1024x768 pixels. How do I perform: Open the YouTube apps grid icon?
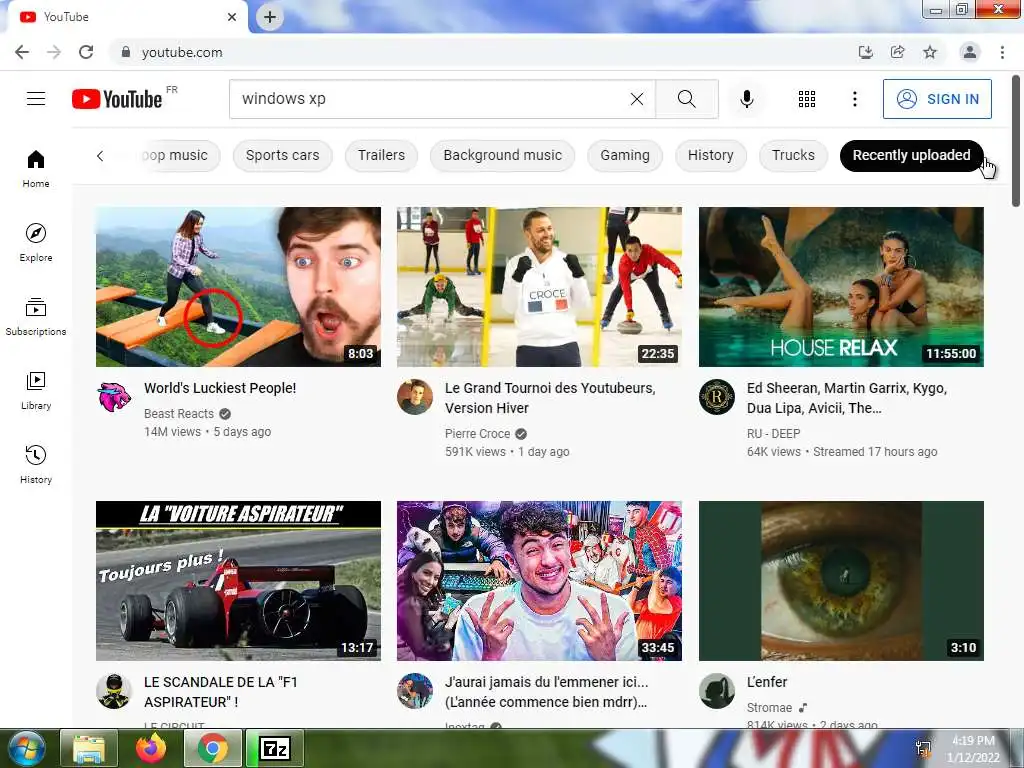[x=807, y=99]
